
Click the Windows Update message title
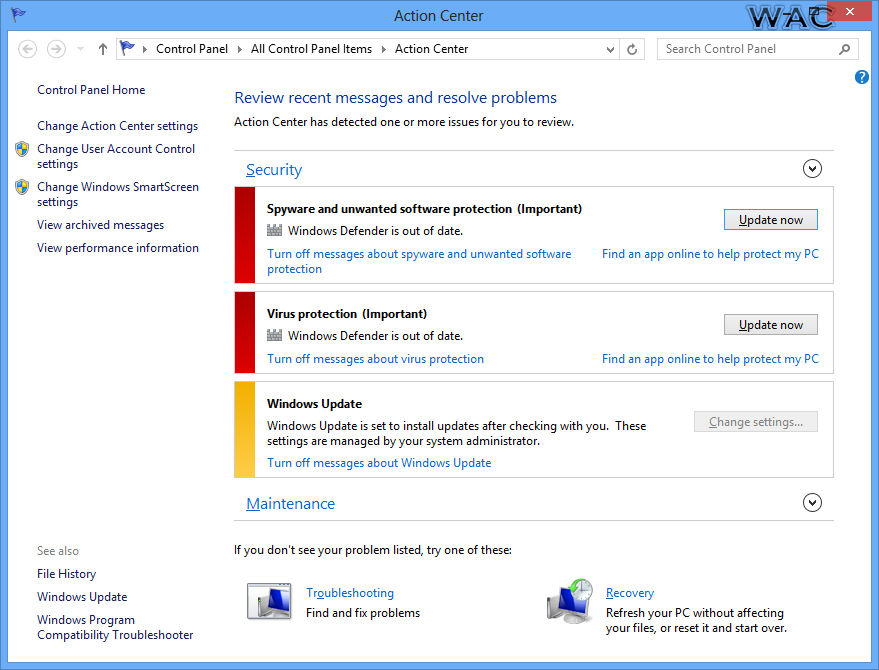click(314, 404)
